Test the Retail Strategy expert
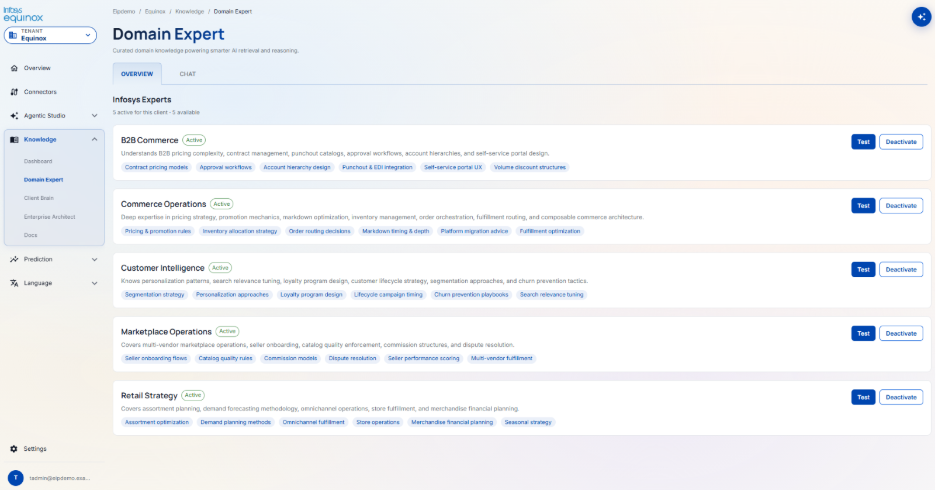 [x=863, y=397]
